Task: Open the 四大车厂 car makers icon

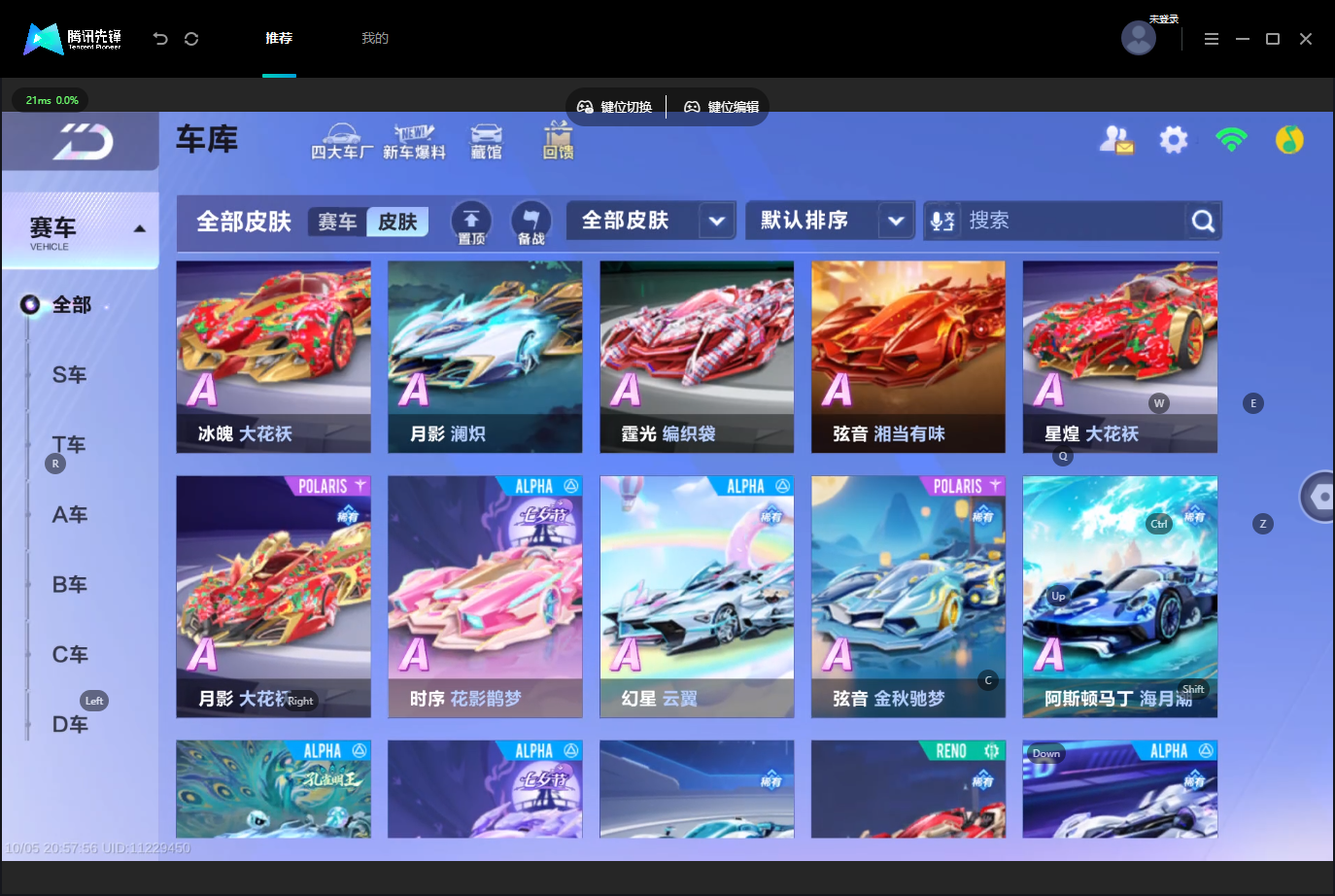Action: click(341, 141)
